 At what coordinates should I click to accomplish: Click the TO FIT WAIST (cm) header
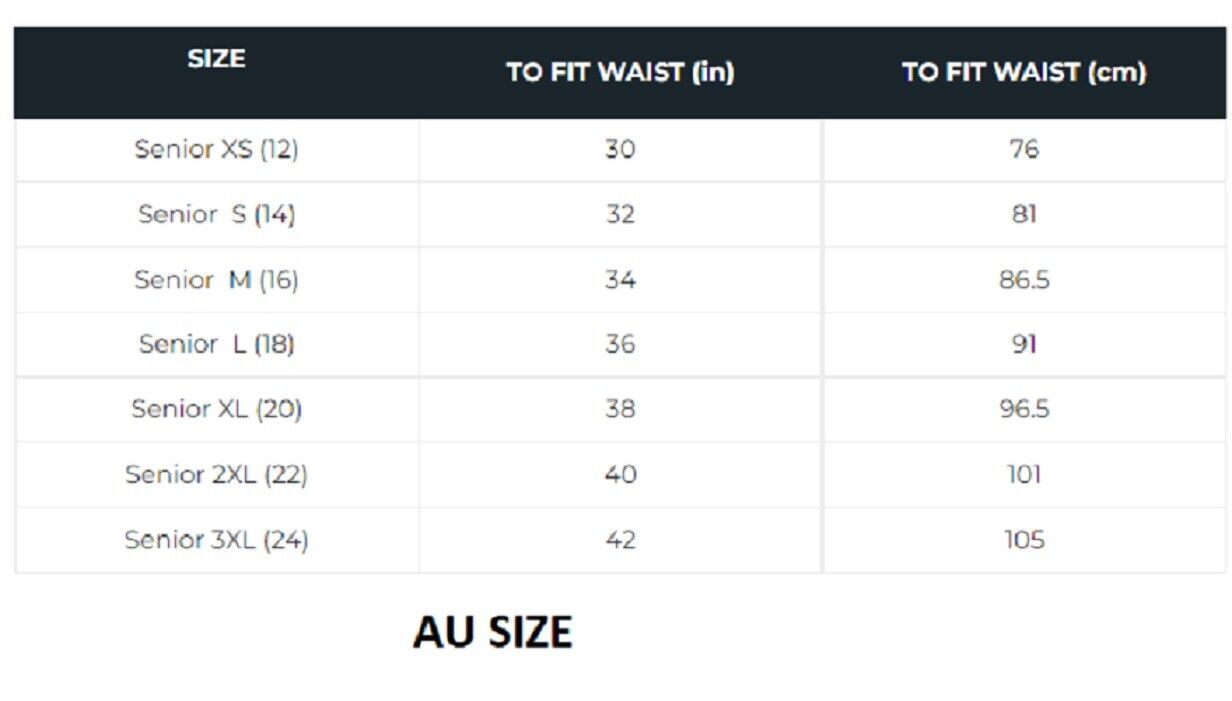(1024, 73)
